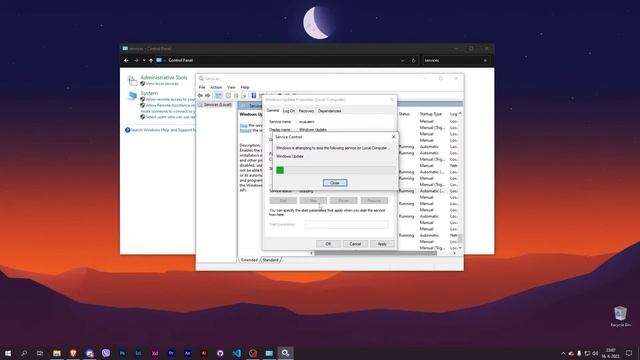Open Visual Studio Code from taskbar
The image size is (640, 360).
pos(236,353)
